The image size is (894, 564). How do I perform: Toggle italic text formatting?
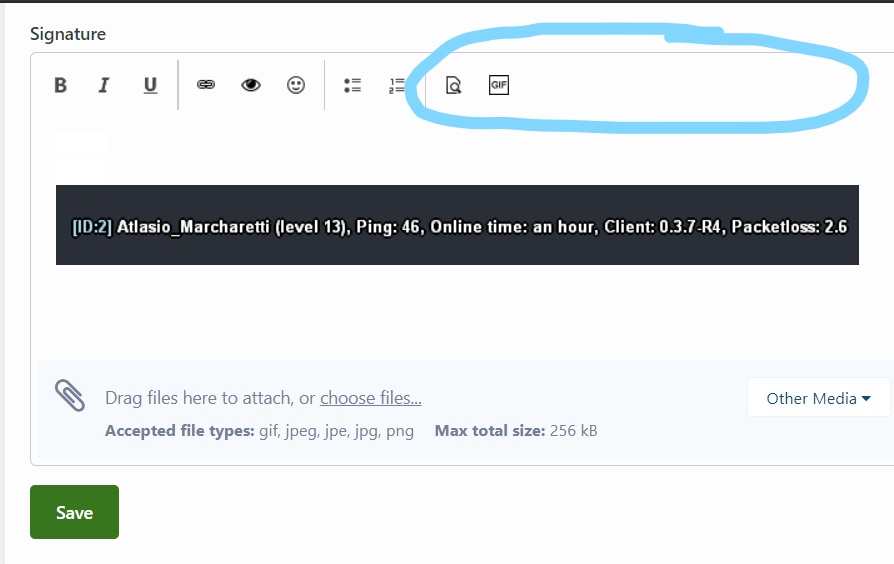(104, 85)
